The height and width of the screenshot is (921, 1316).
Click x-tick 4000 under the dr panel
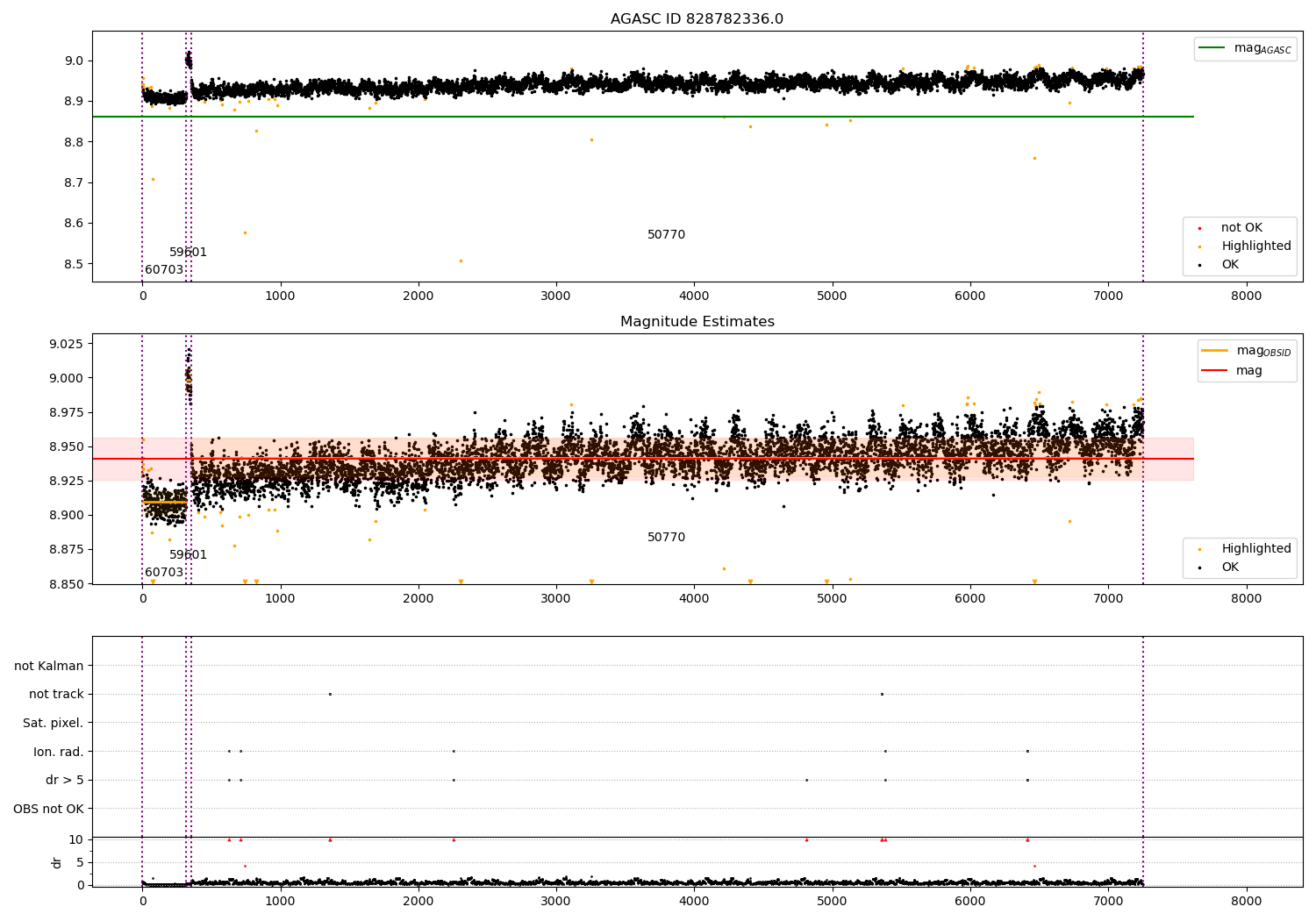click(x=694, y=900)
